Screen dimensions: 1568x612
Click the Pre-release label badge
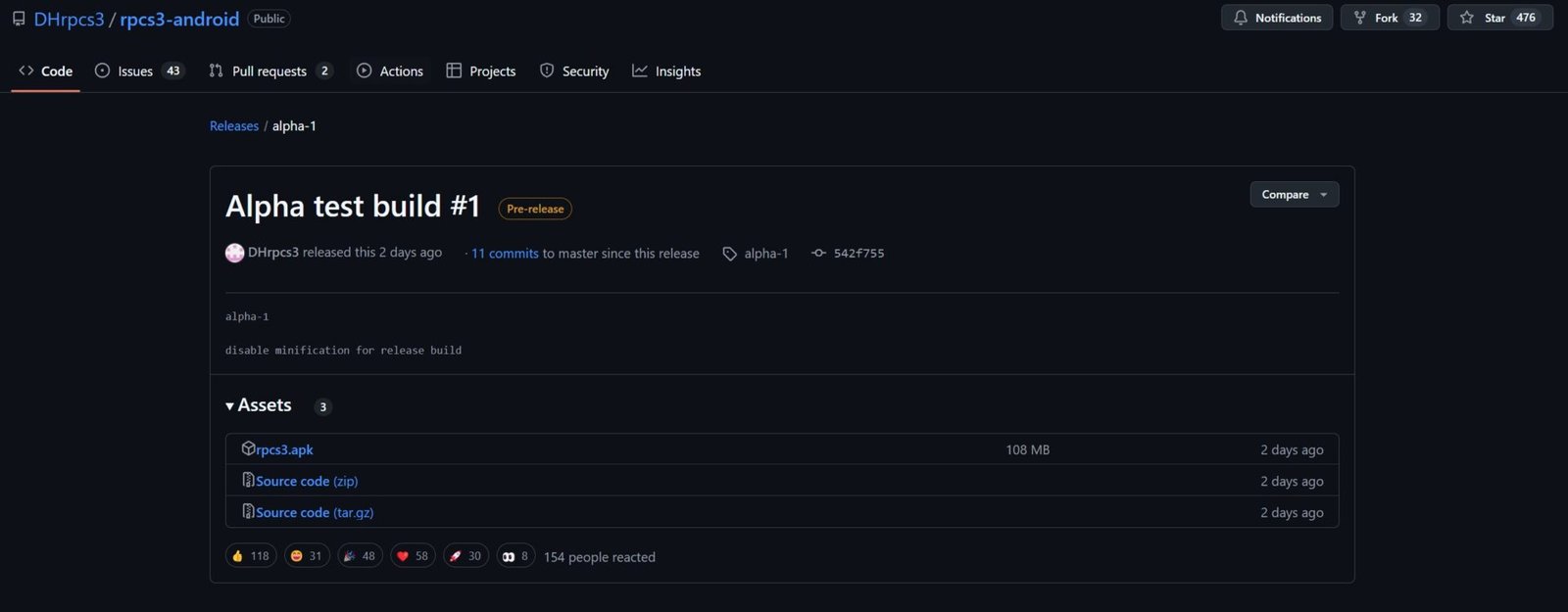click(535, 209)
